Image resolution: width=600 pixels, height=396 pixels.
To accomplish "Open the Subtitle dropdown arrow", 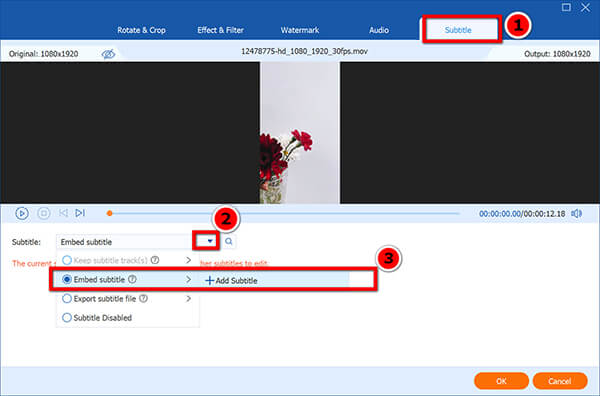I will pos(210,241).
